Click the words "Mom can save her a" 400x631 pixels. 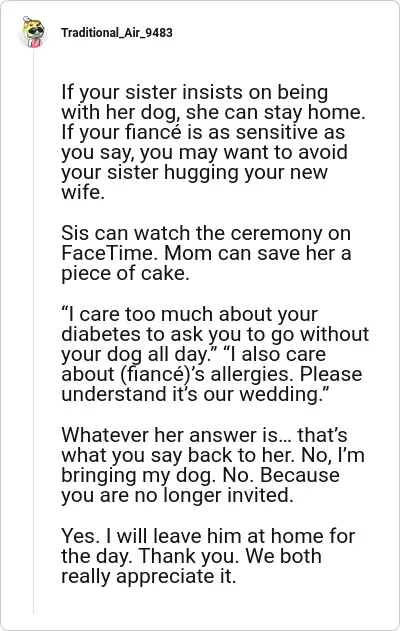(258, 253)
